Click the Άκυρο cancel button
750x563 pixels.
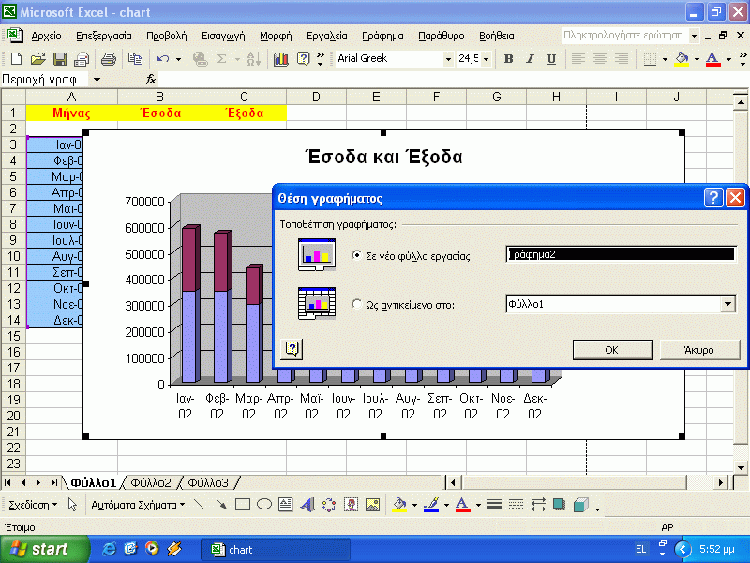pos(699,350)
